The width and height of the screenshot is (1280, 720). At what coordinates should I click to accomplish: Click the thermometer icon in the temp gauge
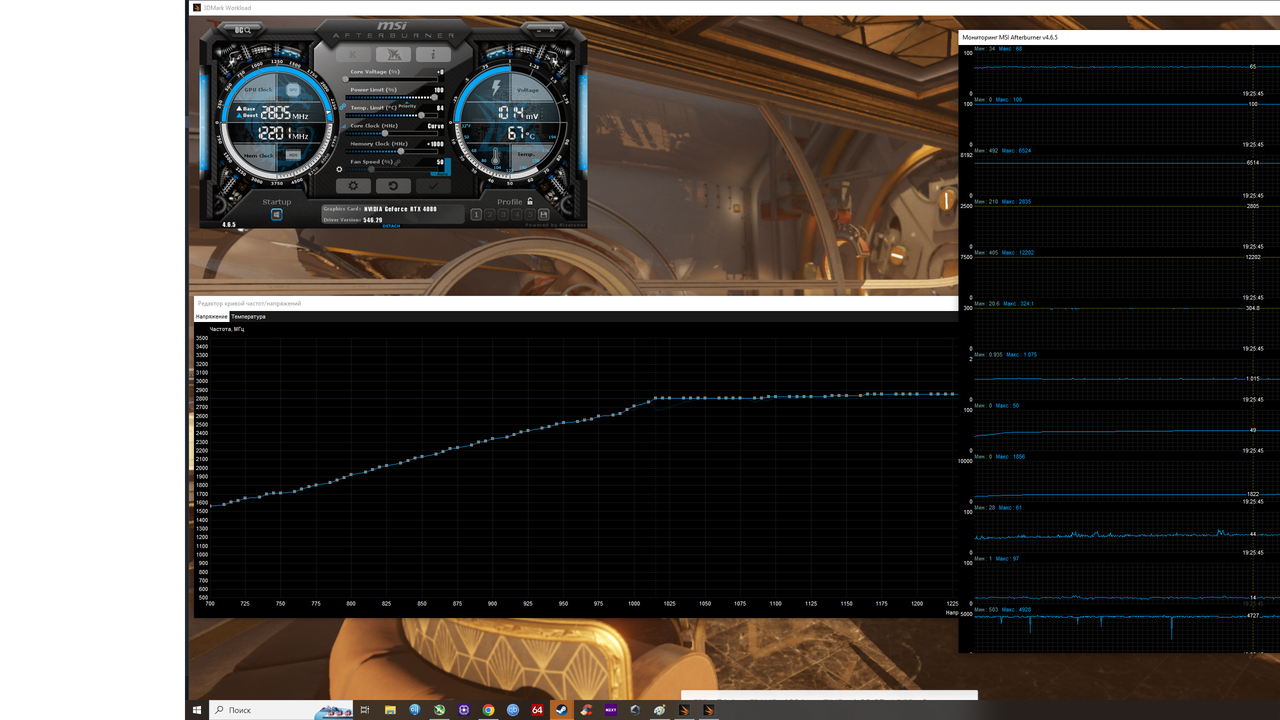495,156
